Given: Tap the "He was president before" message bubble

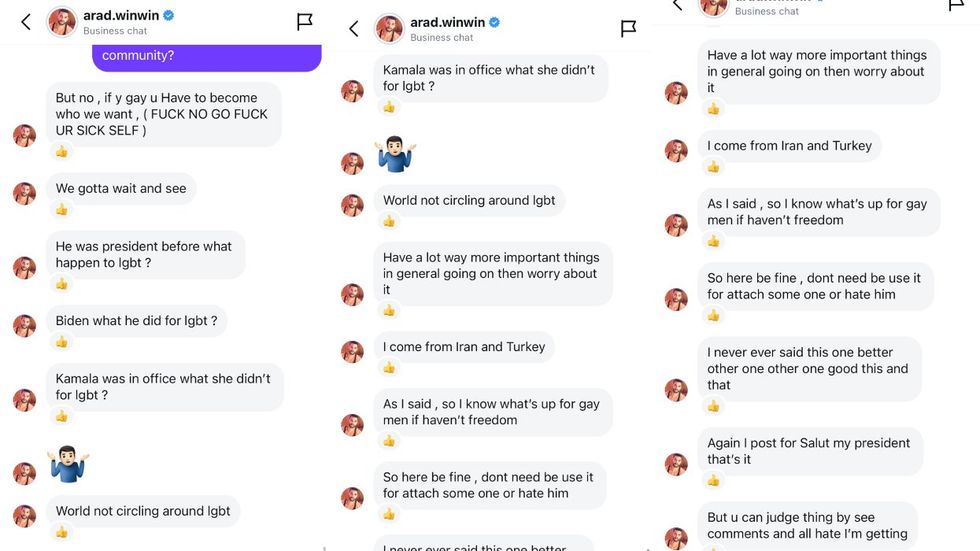Looking at the screenshot, I should click(x=145, y=255).
